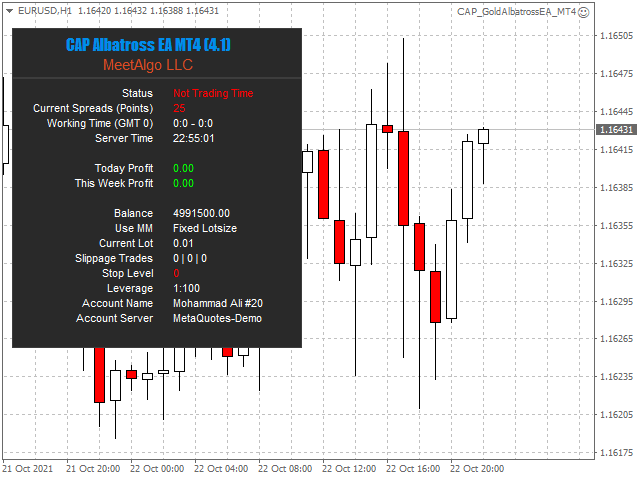
Task: Click the account name Mohammad Ali #20
Action: 218,303
